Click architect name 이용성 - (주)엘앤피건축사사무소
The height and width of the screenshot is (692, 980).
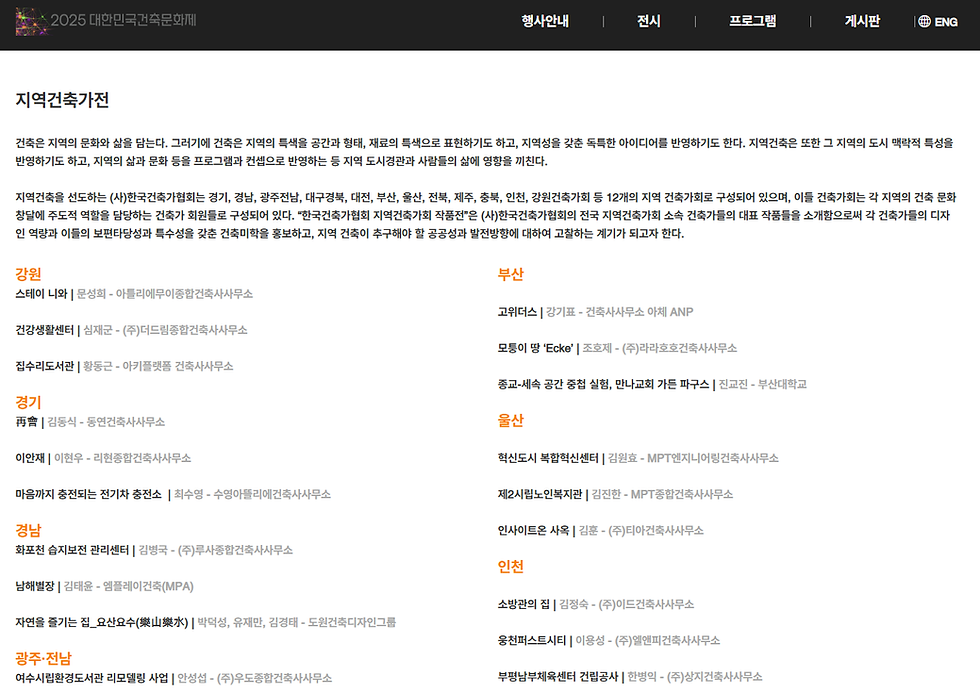tap(648, 641)
